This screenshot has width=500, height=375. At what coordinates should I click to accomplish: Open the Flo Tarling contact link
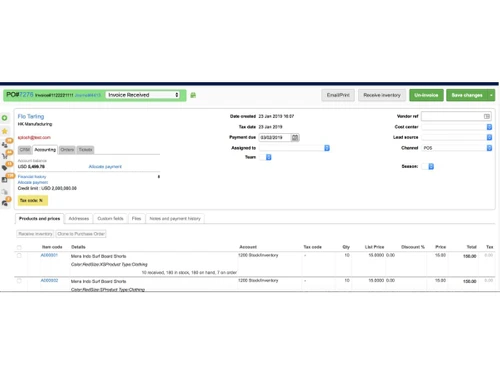pyautogui.click(x=31, y=116)
